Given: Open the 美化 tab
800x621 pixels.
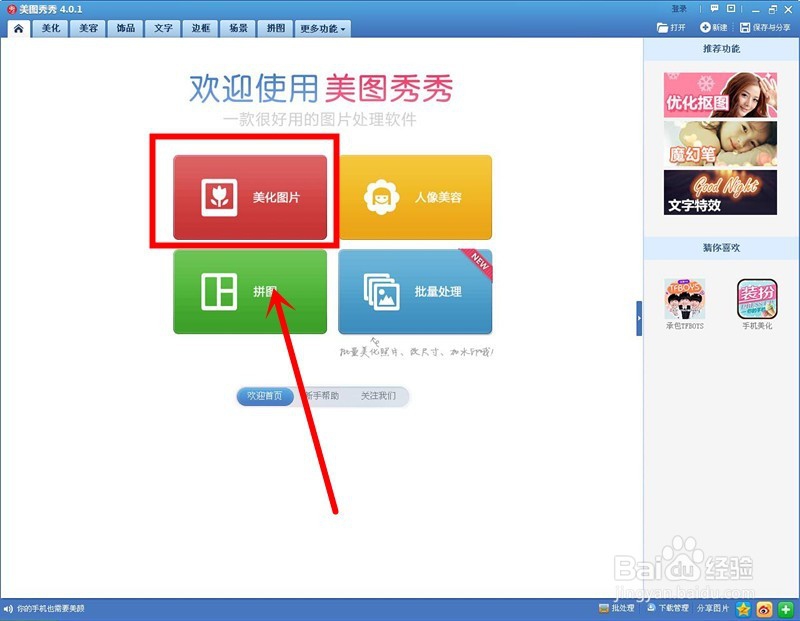Looking at the screenshot, I should pos(51,29).
